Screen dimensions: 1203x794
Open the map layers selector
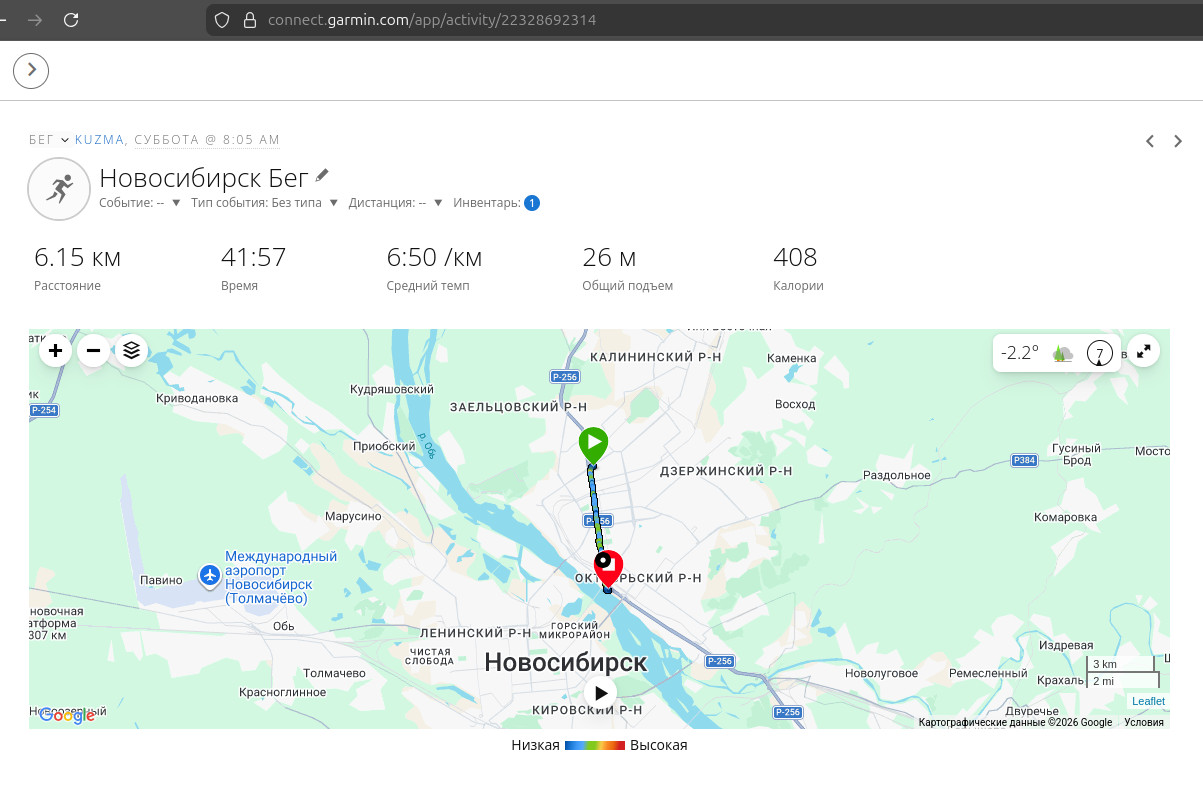(131, 351)
